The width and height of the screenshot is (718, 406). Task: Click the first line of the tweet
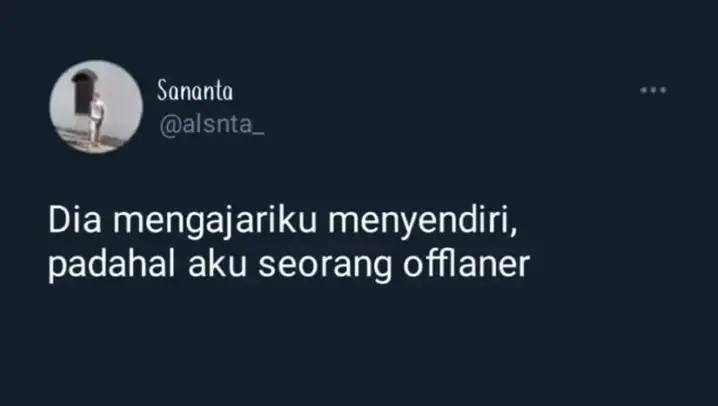pyautogui.click(x=283, y=222)
